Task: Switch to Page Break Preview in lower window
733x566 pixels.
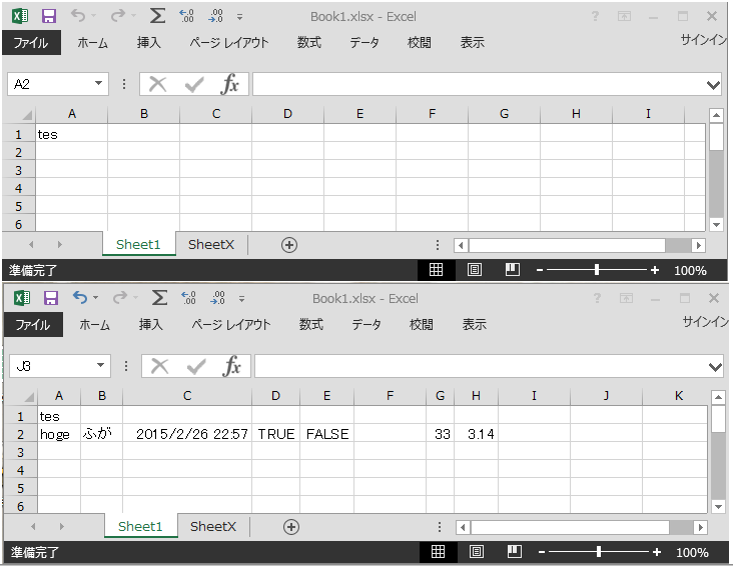Action: [x=515, y=552]
